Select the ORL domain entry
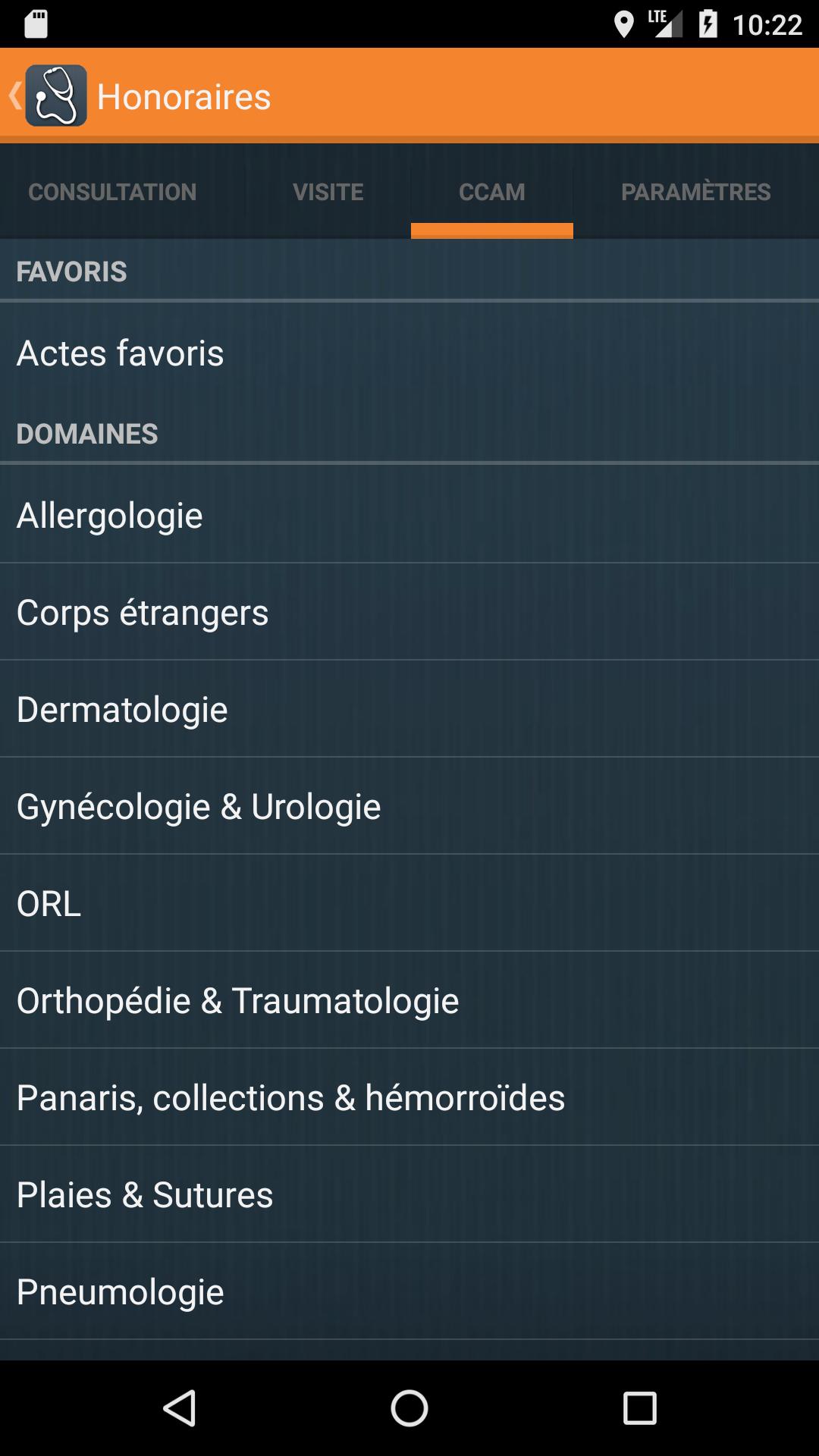 point(409,902)
